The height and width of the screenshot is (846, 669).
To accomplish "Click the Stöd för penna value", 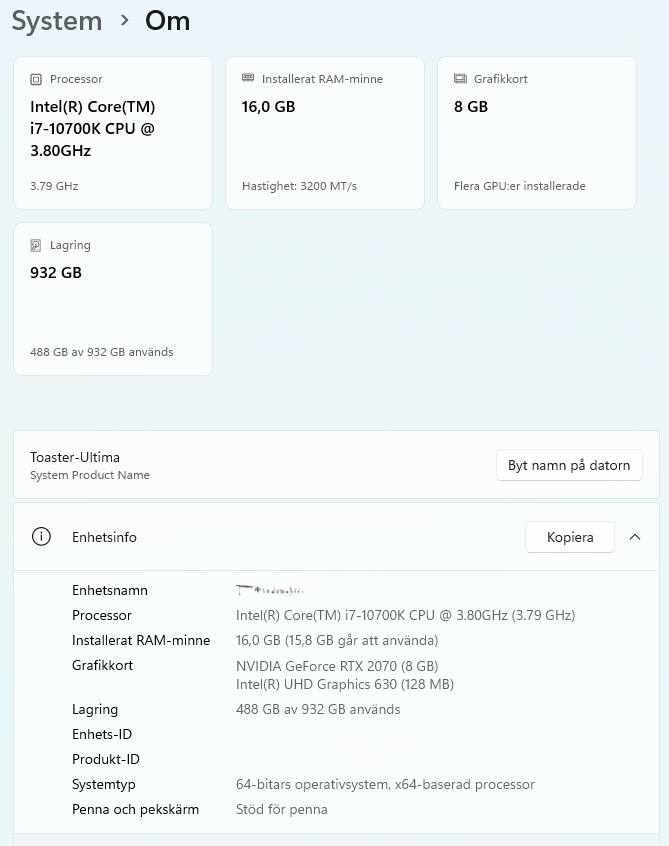I will (x=282, y=809).
